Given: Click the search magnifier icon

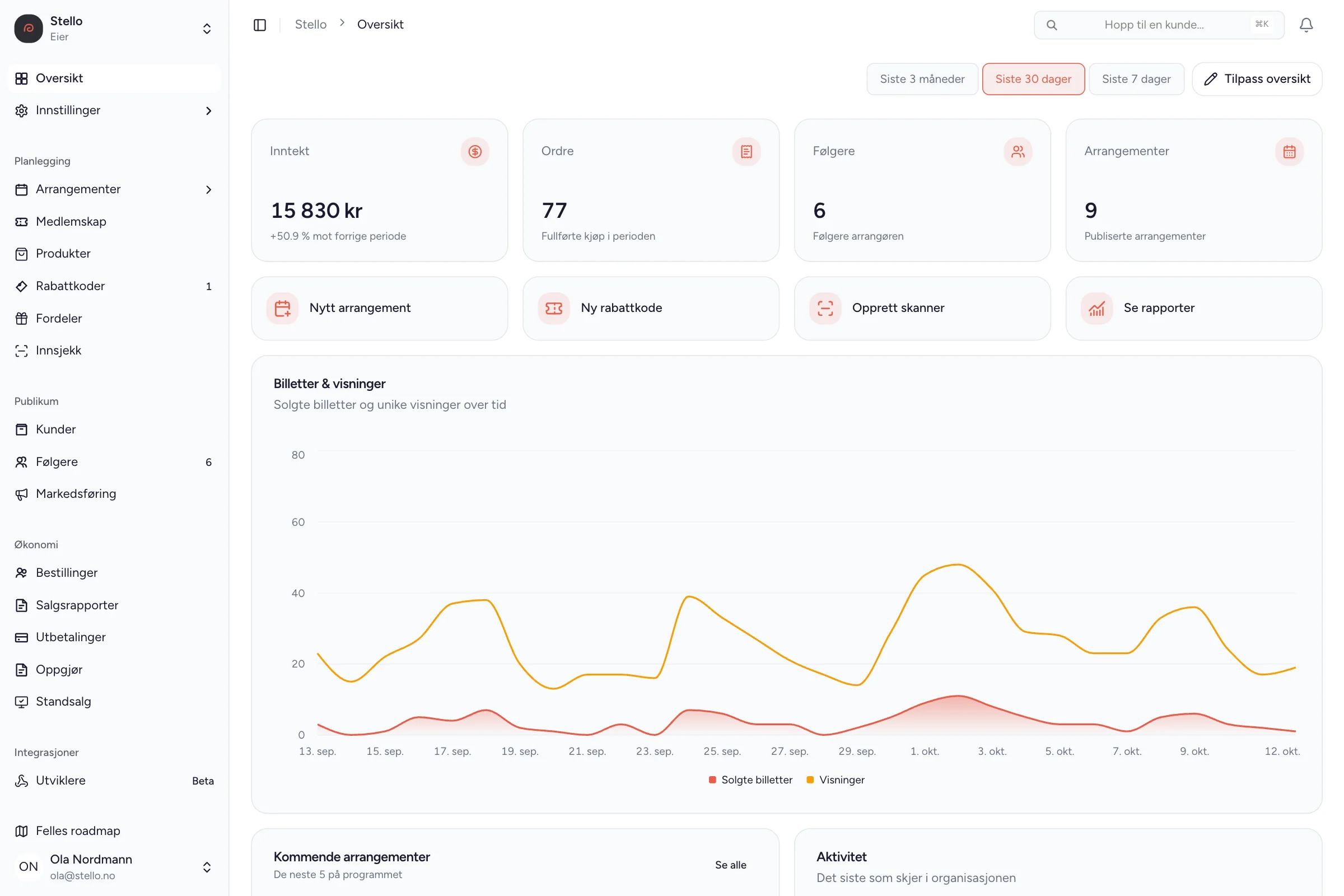Looking at the screenshot, I should pos(1052,25).
